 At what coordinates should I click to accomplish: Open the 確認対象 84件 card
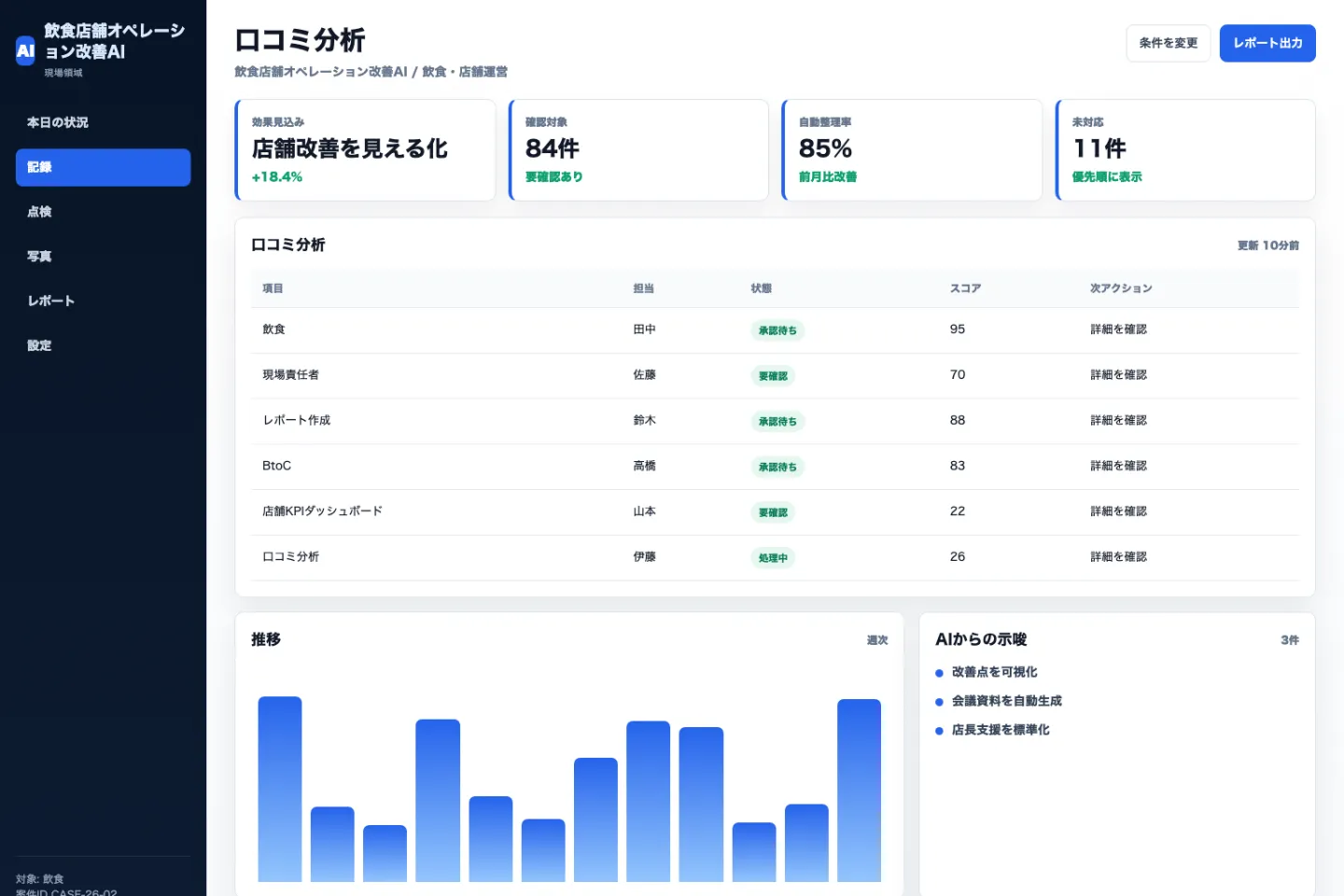[638, 149]
